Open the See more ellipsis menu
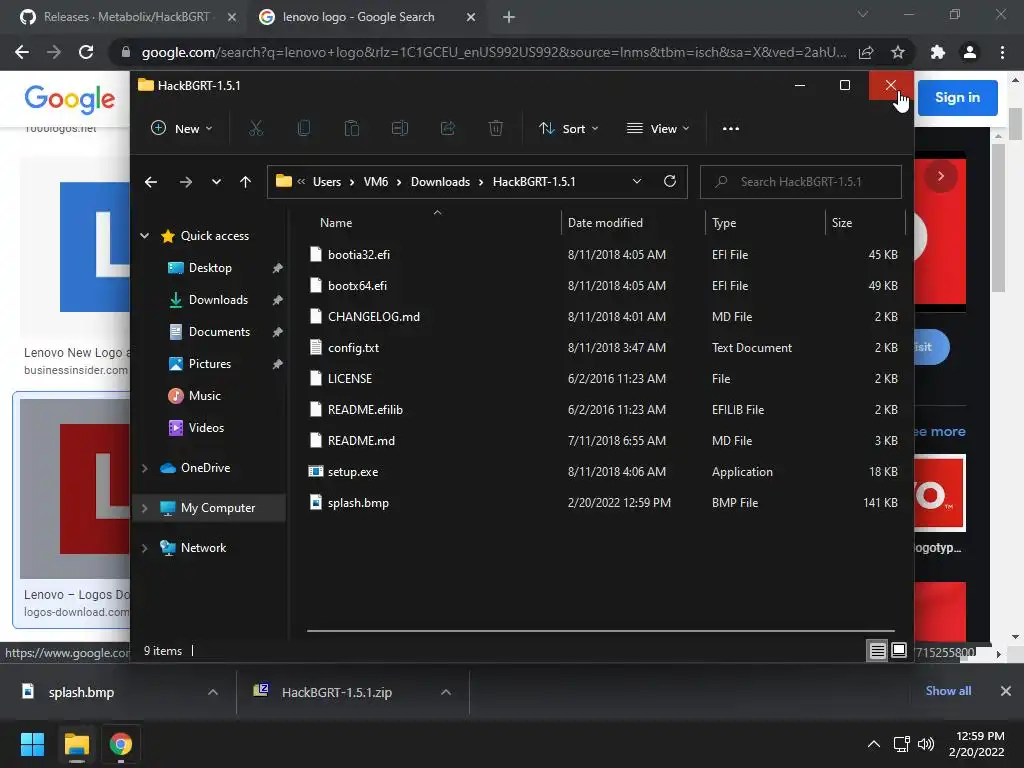 pos(731,129)
